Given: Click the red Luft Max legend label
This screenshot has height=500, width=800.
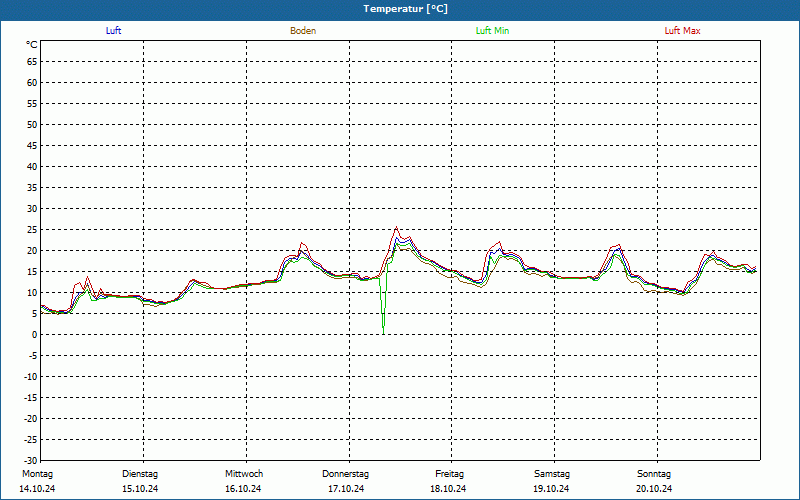Looking at the screenshot, I should pyautogui.click(x=682, y=31).
